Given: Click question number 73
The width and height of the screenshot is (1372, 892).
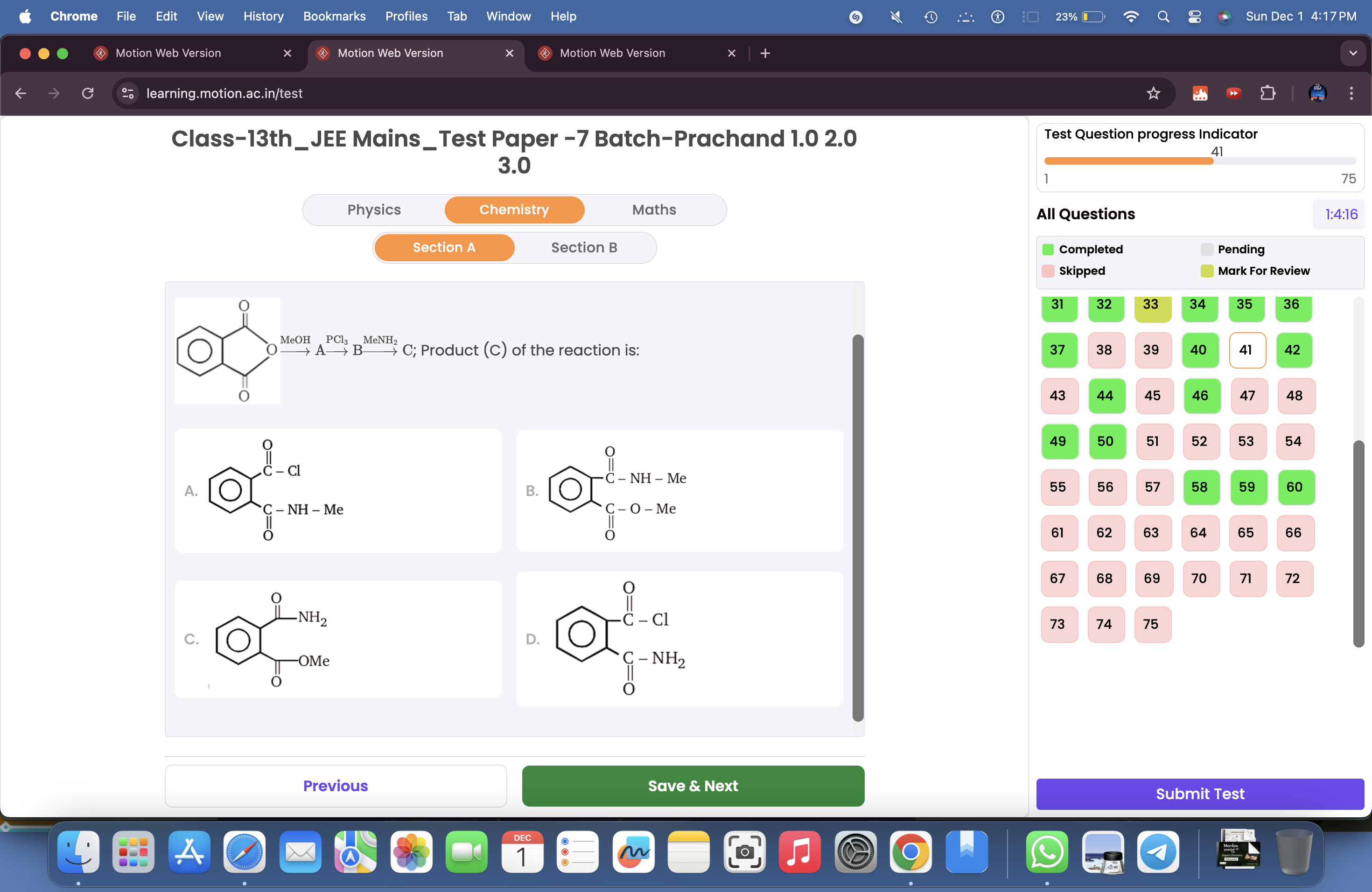Looking at the screenshot, I should pos(1056,623).
